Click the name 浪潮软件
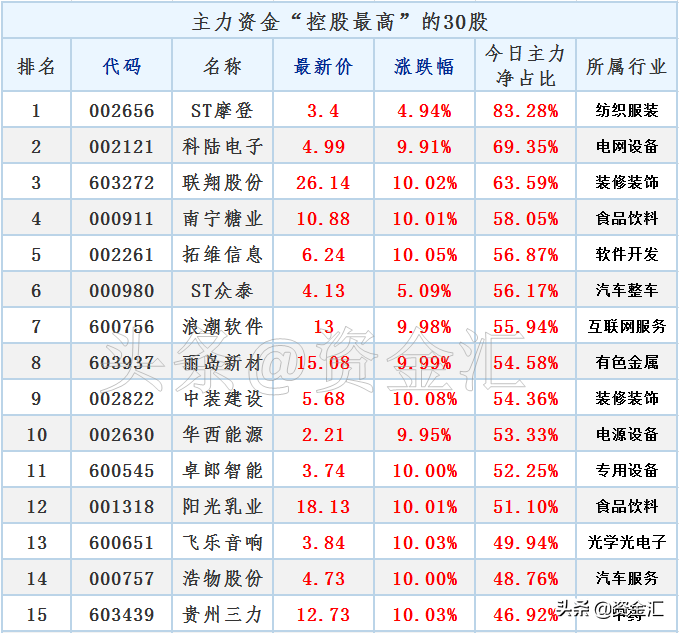Screen dimensions: 679x633 222,326
